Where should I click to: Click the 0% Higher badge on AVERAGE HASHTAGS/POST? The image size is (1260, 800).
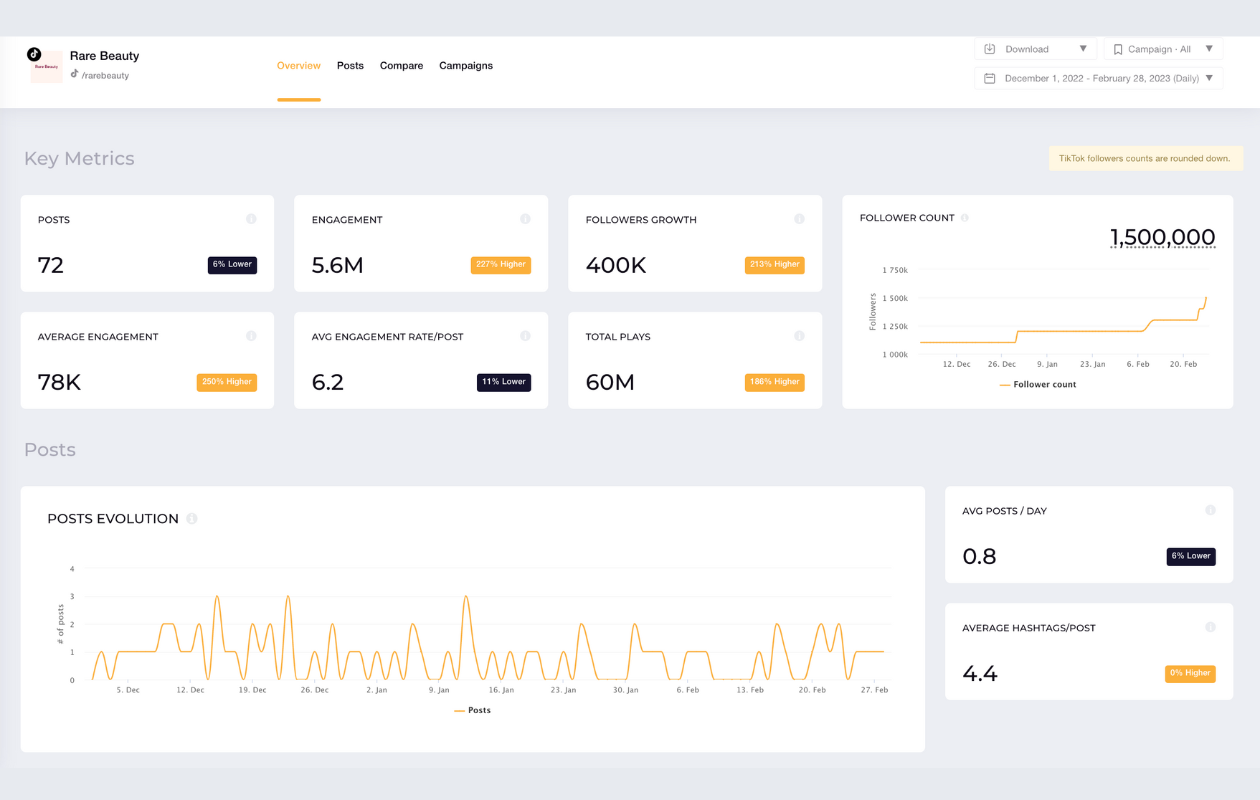click(x=1190, y=674)
